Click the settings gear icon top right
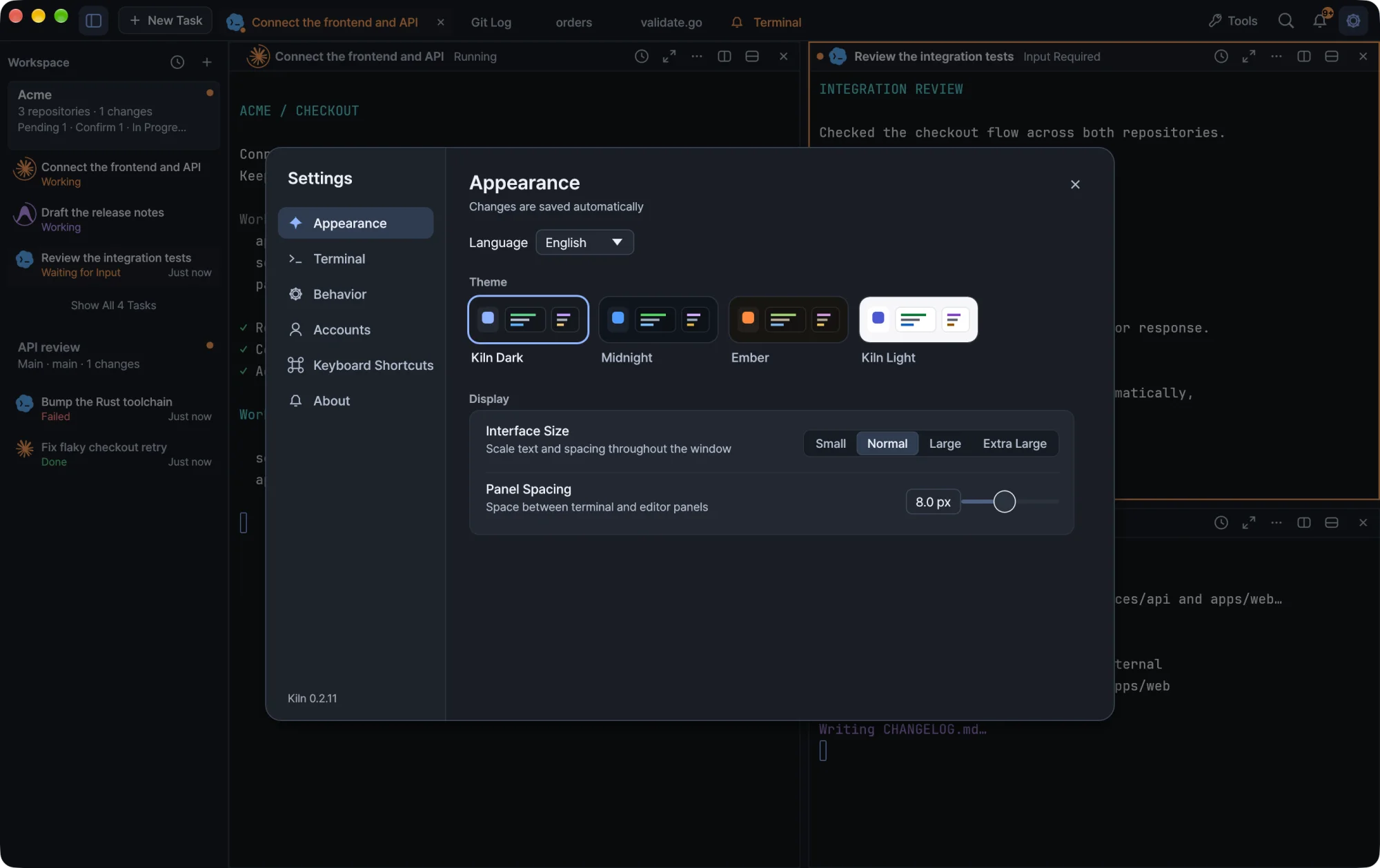Image resolution: width=1380 pixels, height=868 pixels. pos(1353,21)
